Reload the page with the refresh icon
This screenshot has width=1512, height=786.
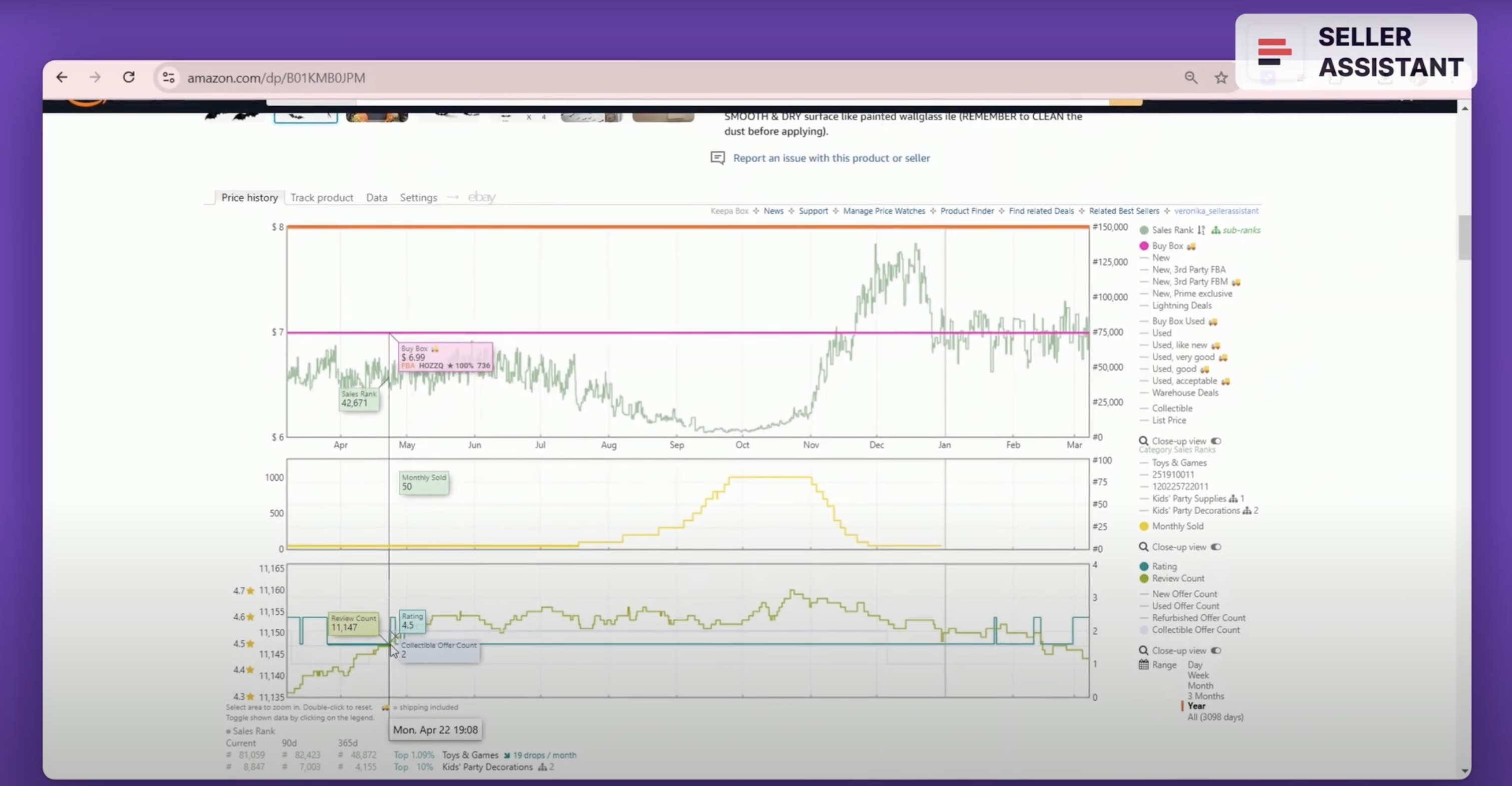click(x=129, y=77)
